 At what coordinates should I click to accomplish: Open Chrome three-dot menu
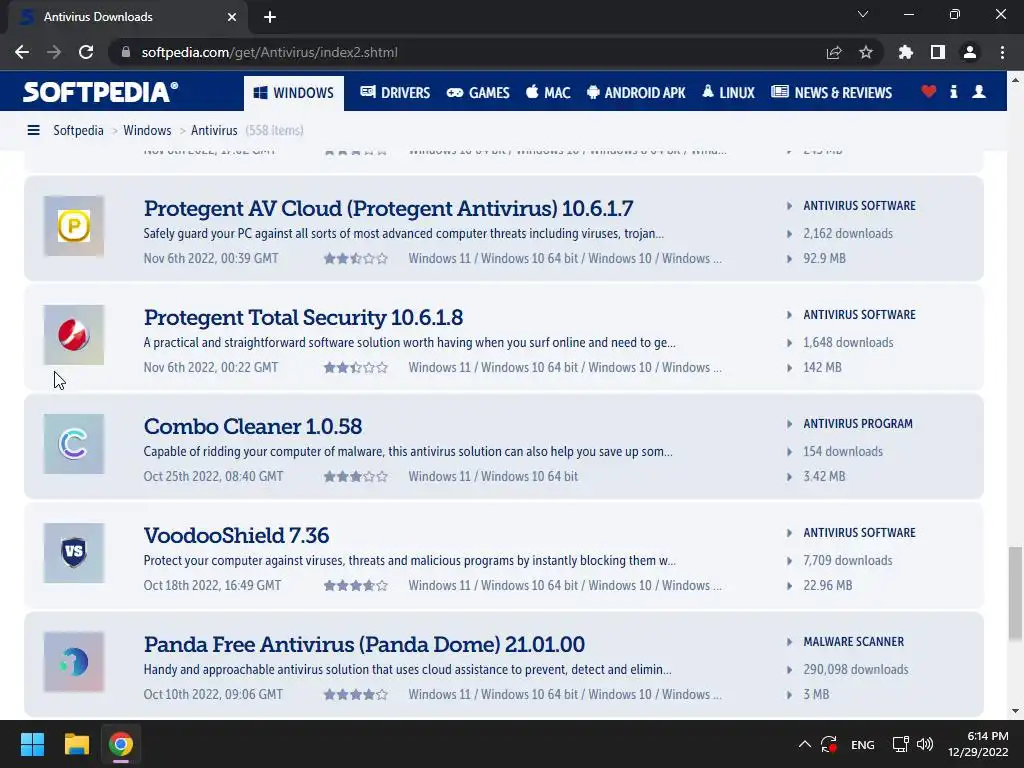click(x=1002, y=52)
